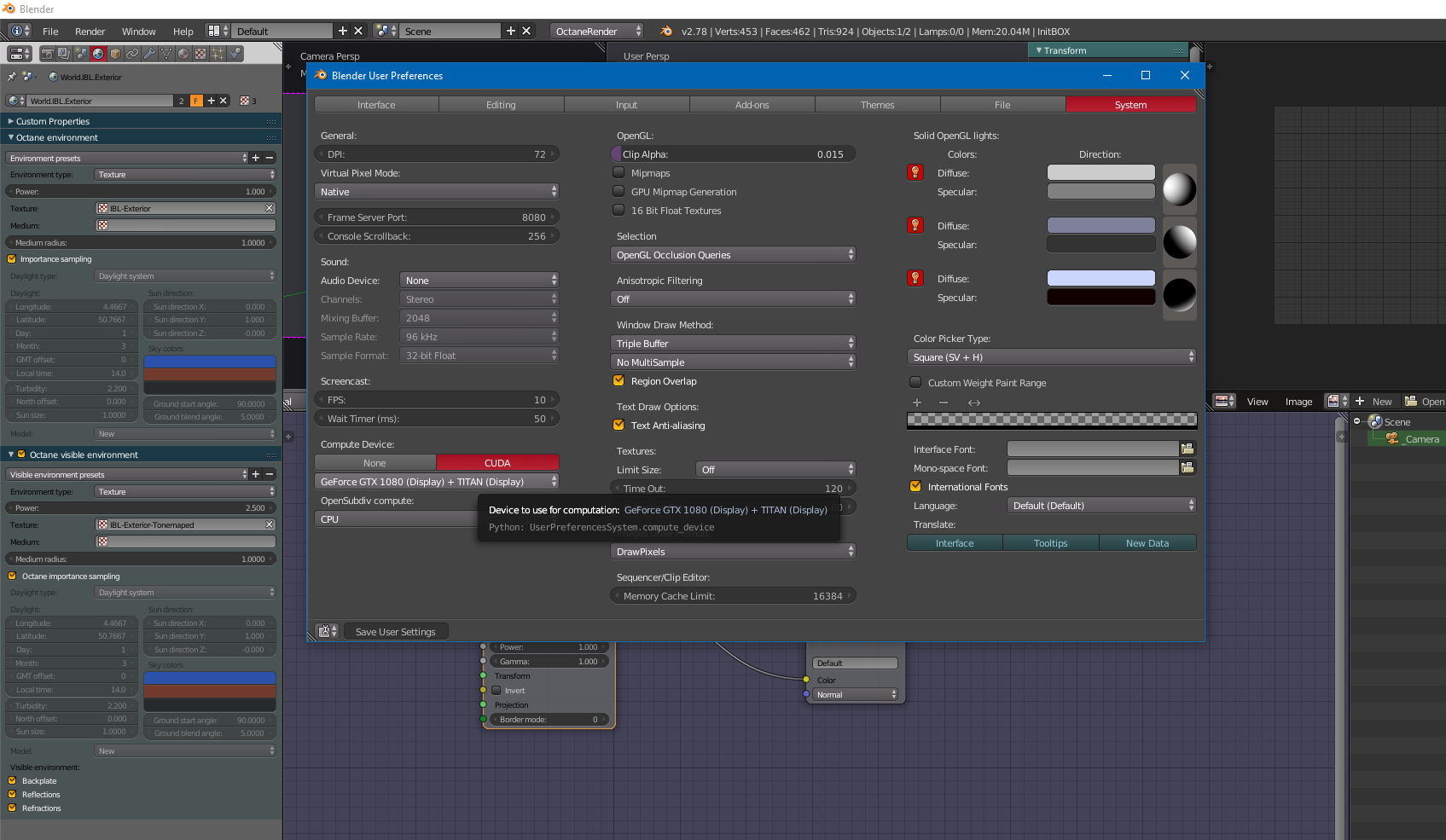Switch to the Editing preferences tab
1446x840 pixels.
501,105
